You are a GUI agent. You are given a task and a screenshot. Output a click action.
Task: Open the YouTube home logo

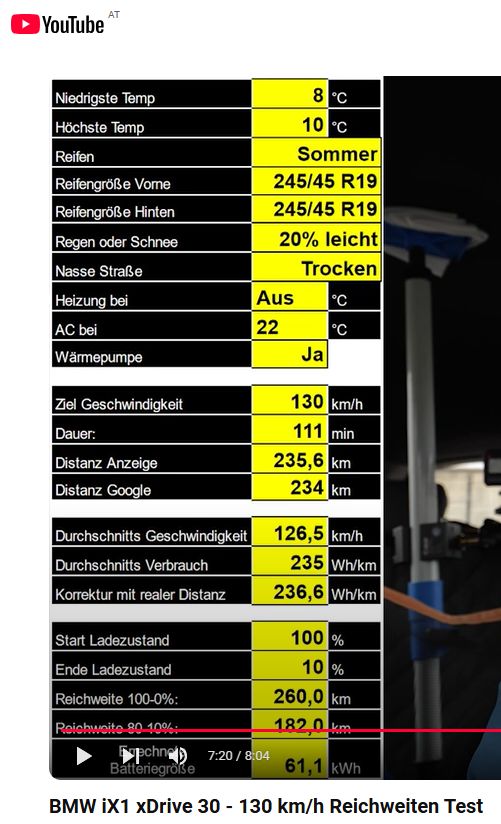point(58,24)
